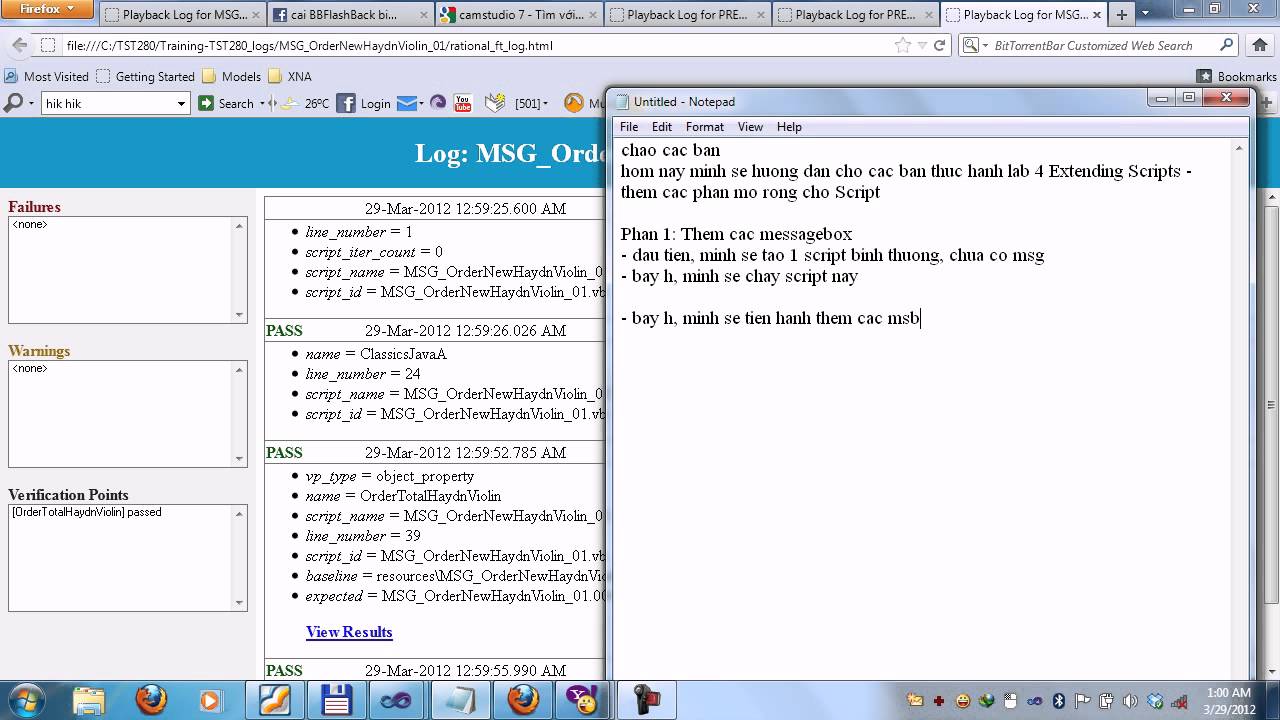This screenshot has height=720, width=1280.
Task: Open the View Results link
Action: pos(349,632)
